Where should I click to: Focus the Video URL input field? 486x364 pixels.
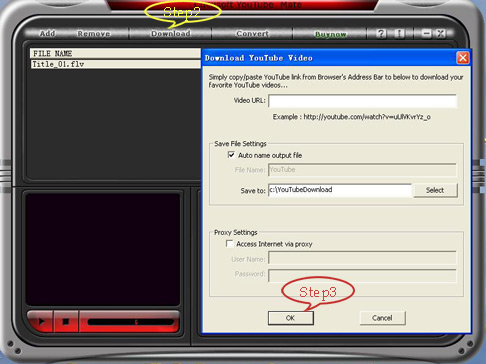tap(362, 101)
